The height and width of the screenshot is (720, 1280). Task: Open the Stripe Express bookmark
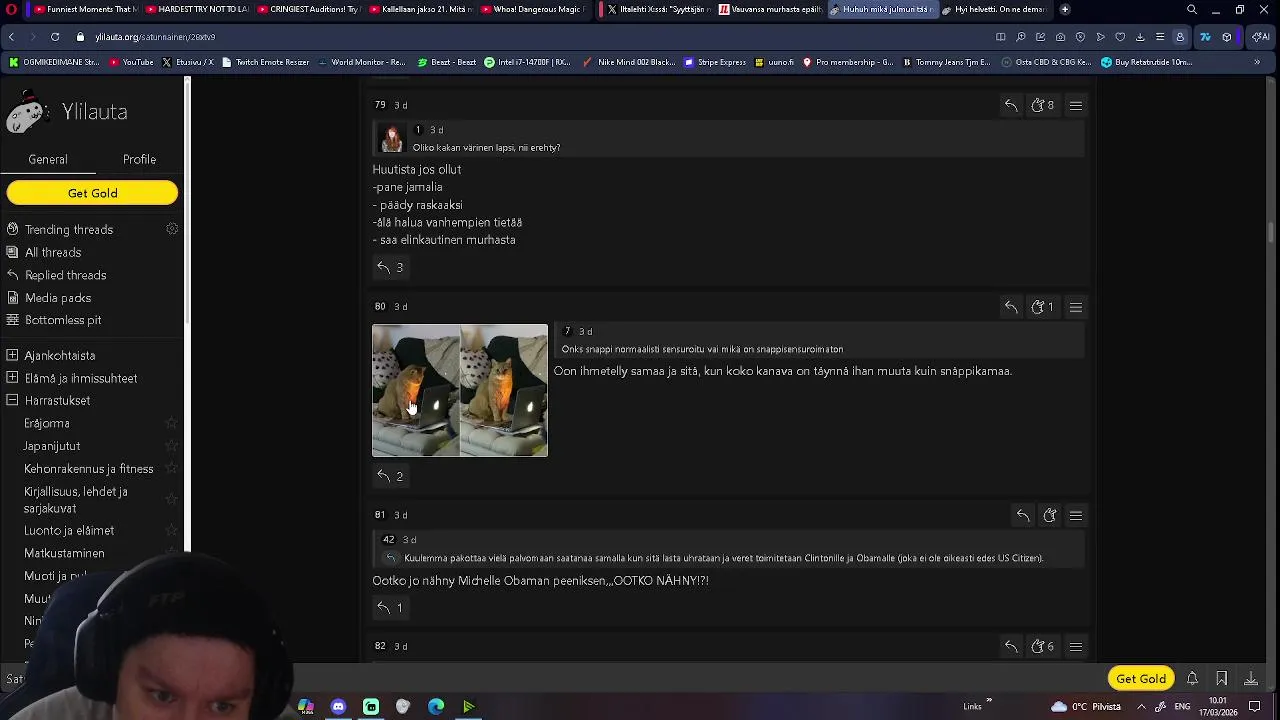tap(715, 62)
